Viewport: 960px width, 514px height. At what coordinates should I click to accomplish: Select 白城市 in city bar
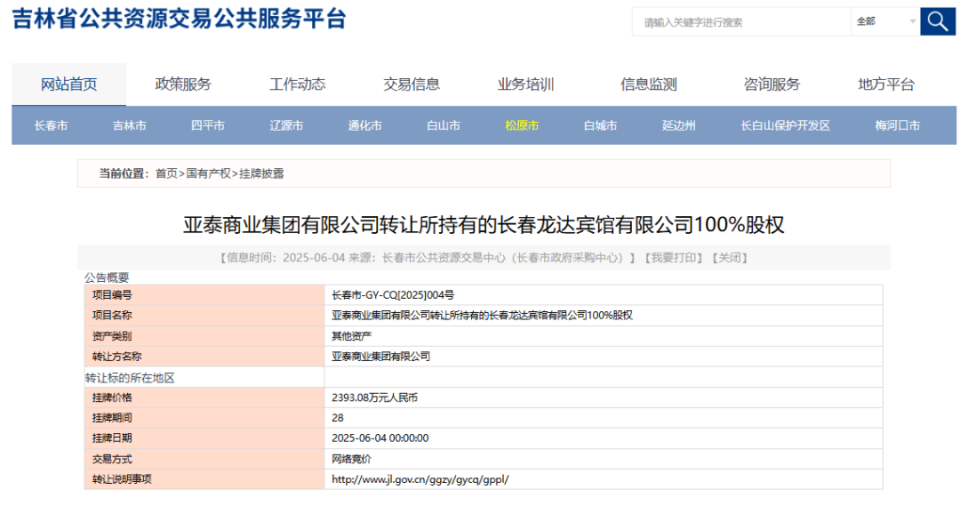pyautogui.click(x=600, y=125)
